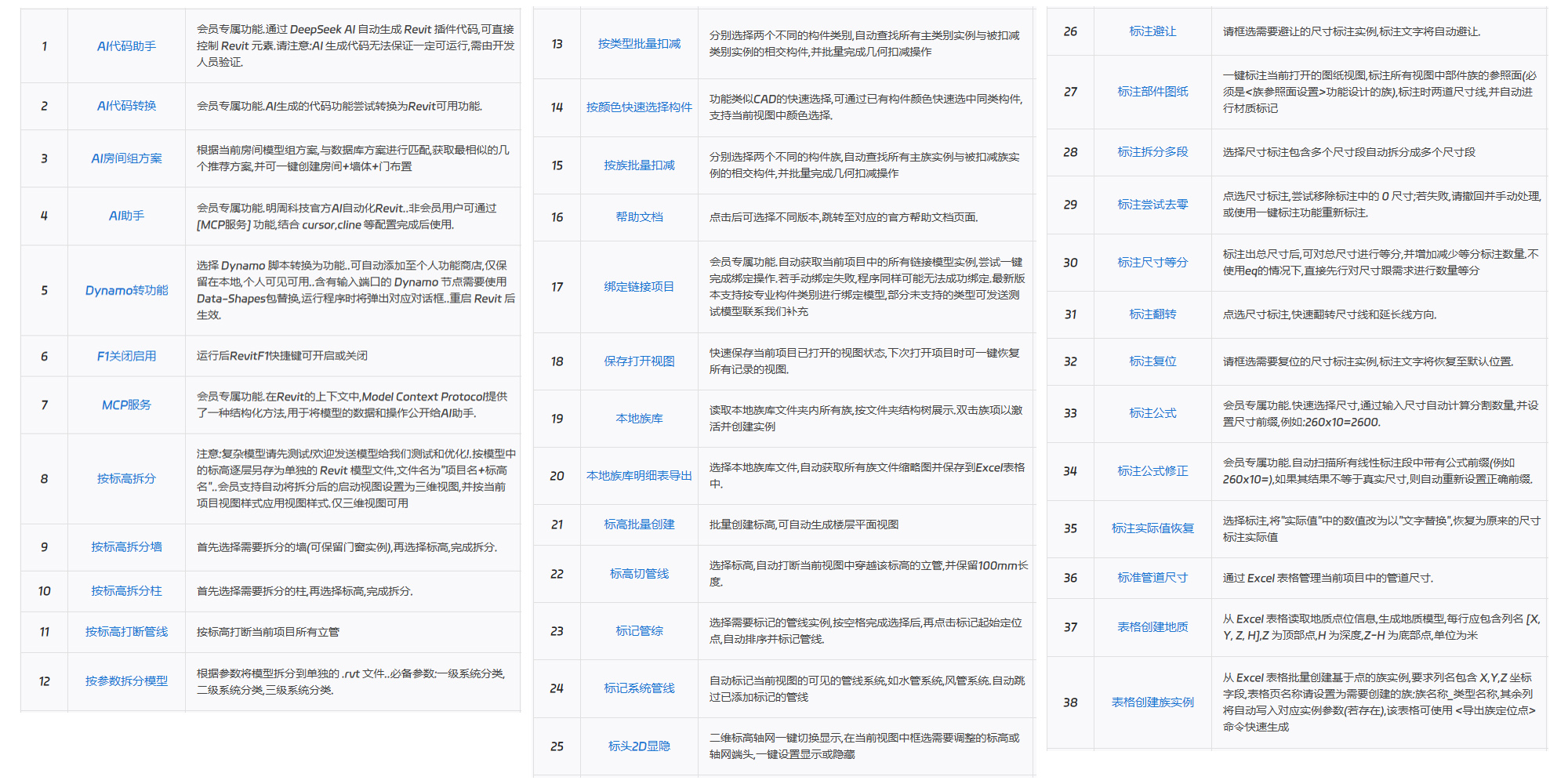Open the 标注尺寸等分 link
Image resolution: width=1568 pixels, height=784 pixels.
1152,262
